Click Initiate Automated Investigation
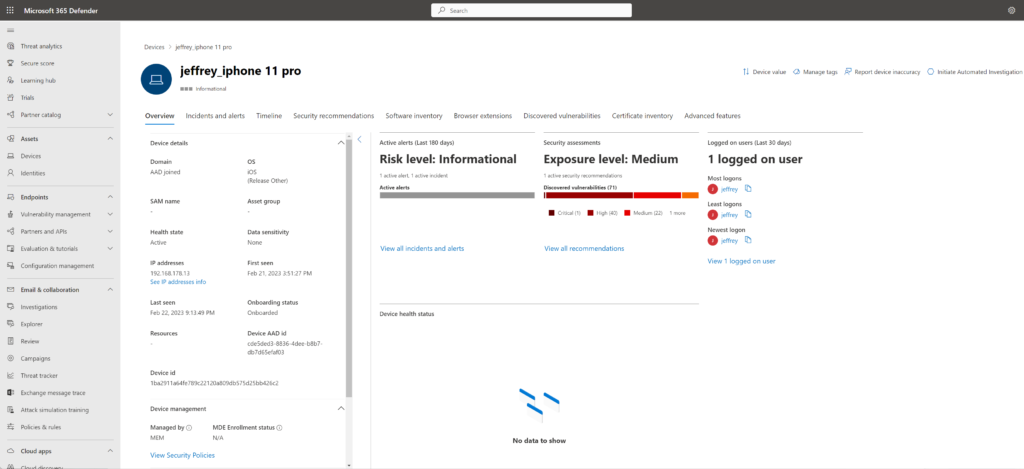The height and width of the screenshot is (469, 1024). coord(974,73)
